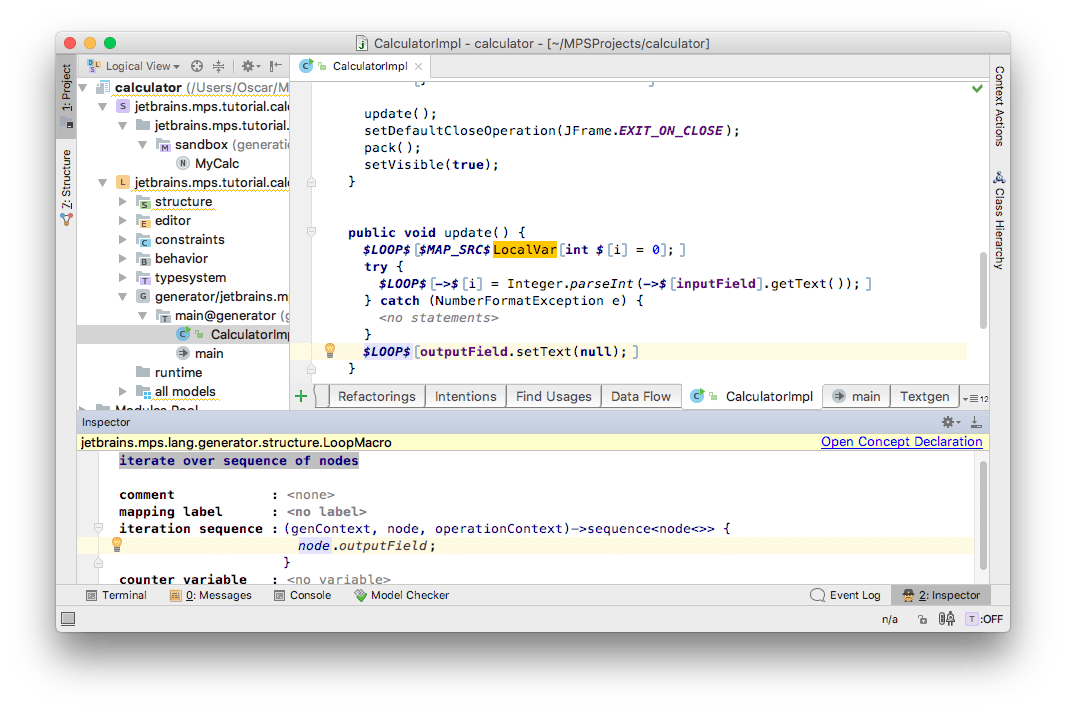Click the intention lightbulb beside outputField.setText line

tap(329, 351)
